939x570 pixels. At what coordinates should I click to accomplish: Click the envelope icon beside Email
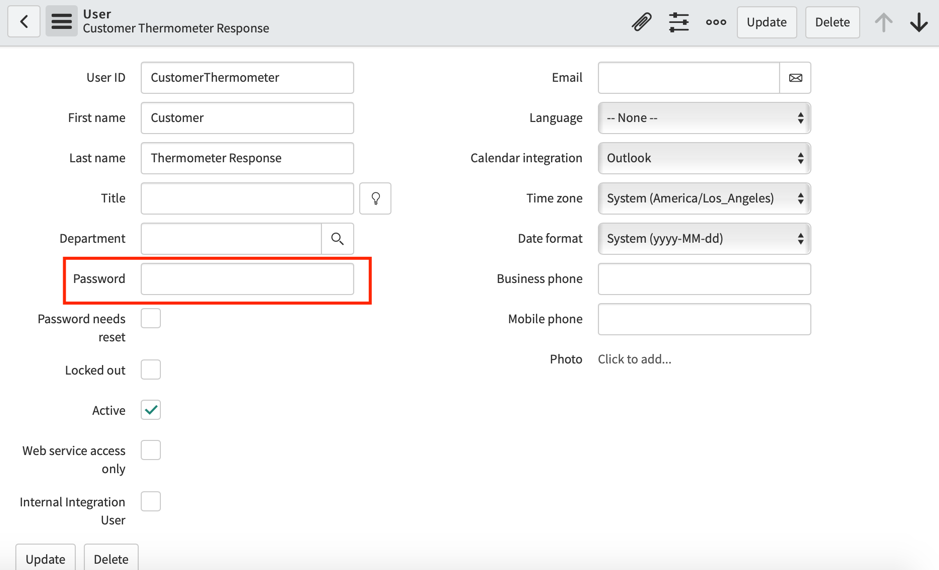coord(795,78)
